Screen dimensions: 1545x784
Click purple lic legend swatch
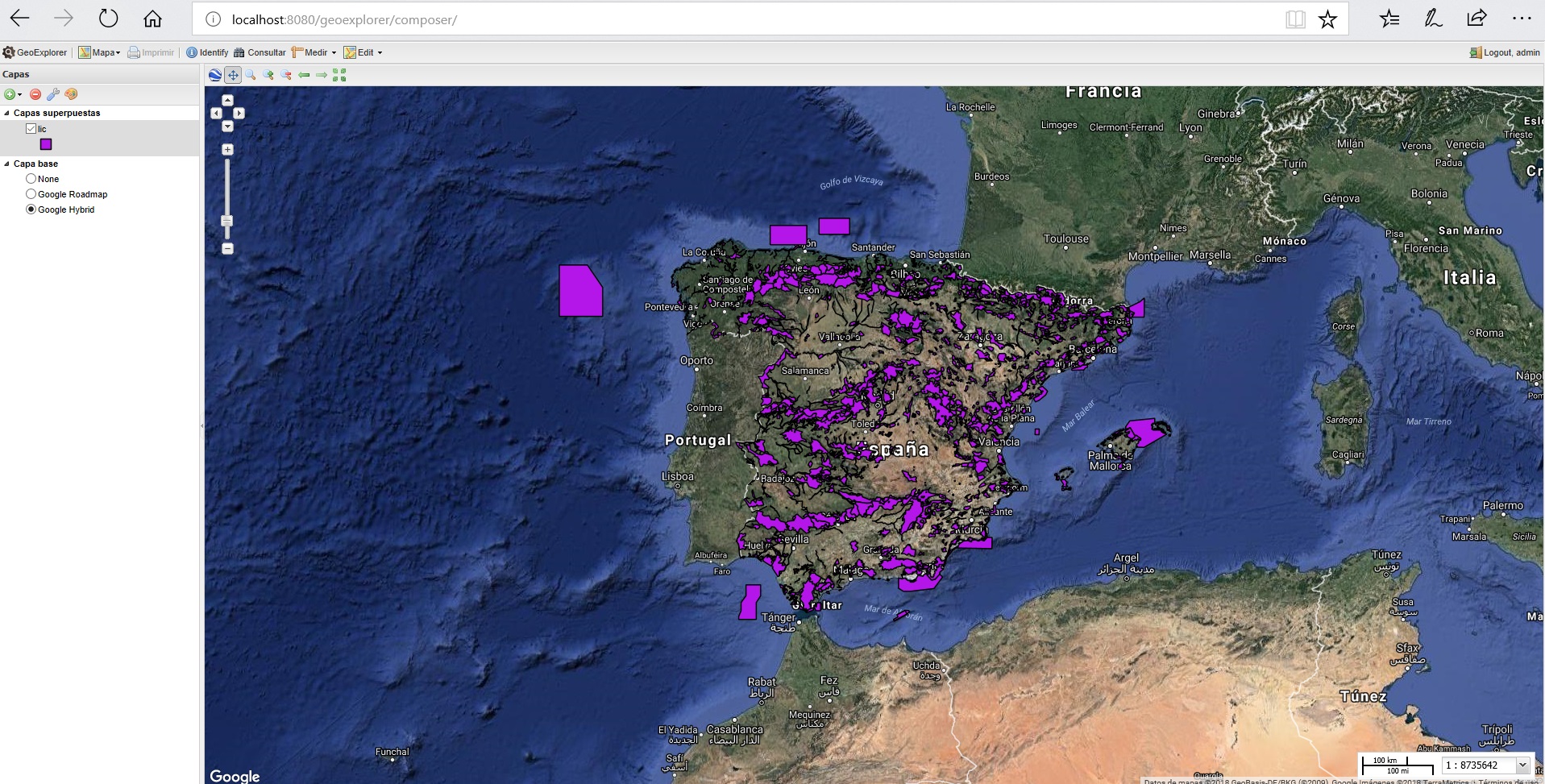coord(46,144)
